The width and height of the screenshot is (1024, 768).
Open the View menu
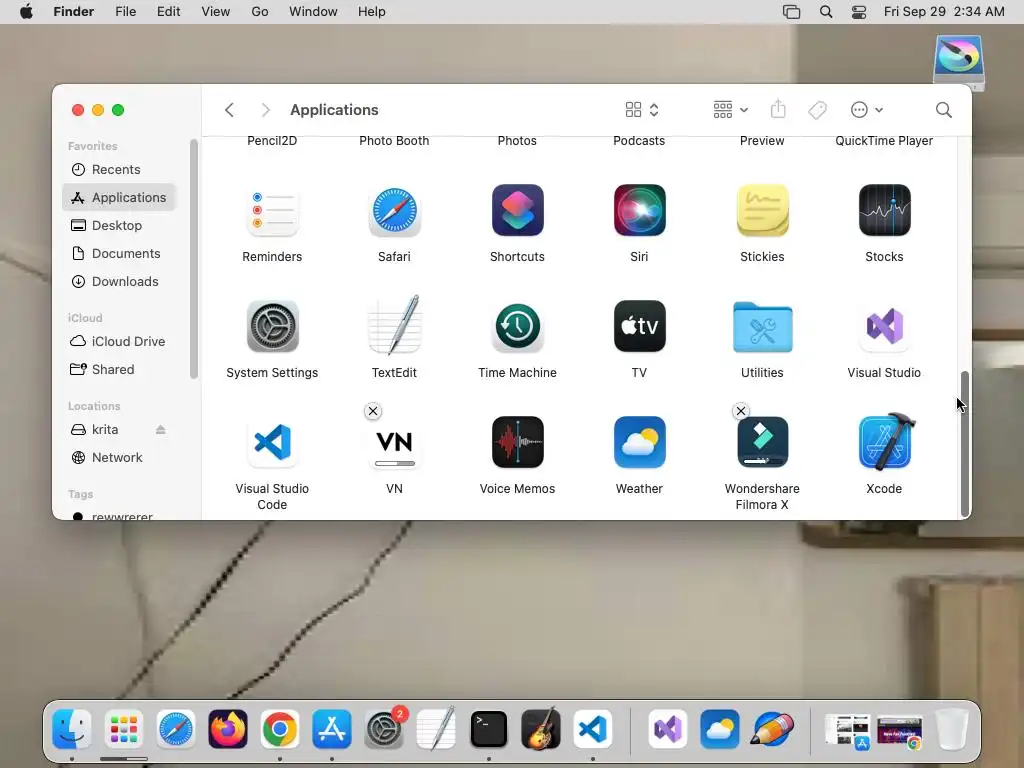click(216, 12)
